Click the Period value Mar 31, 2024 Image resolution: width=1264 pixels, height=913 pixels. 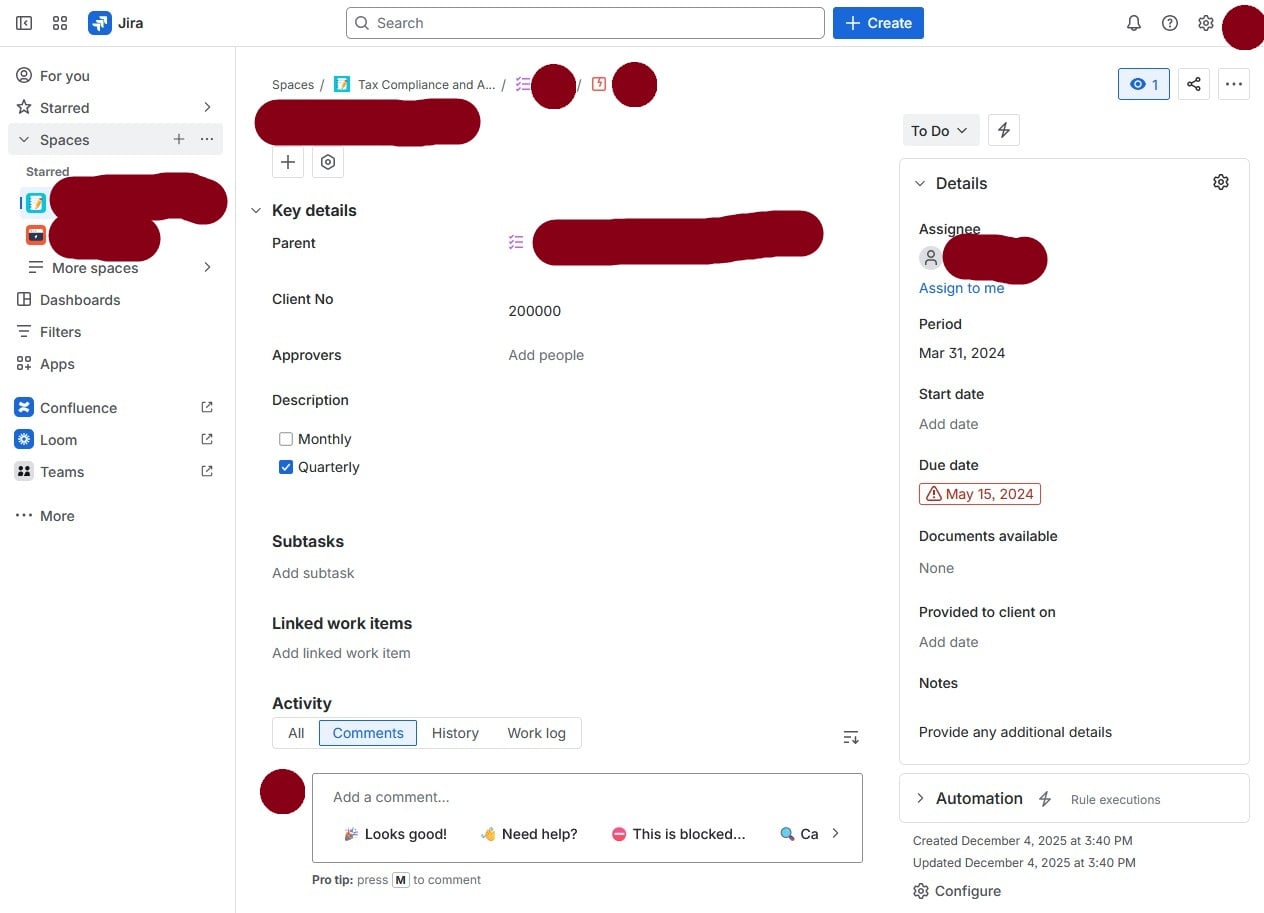tap(962, 353)
